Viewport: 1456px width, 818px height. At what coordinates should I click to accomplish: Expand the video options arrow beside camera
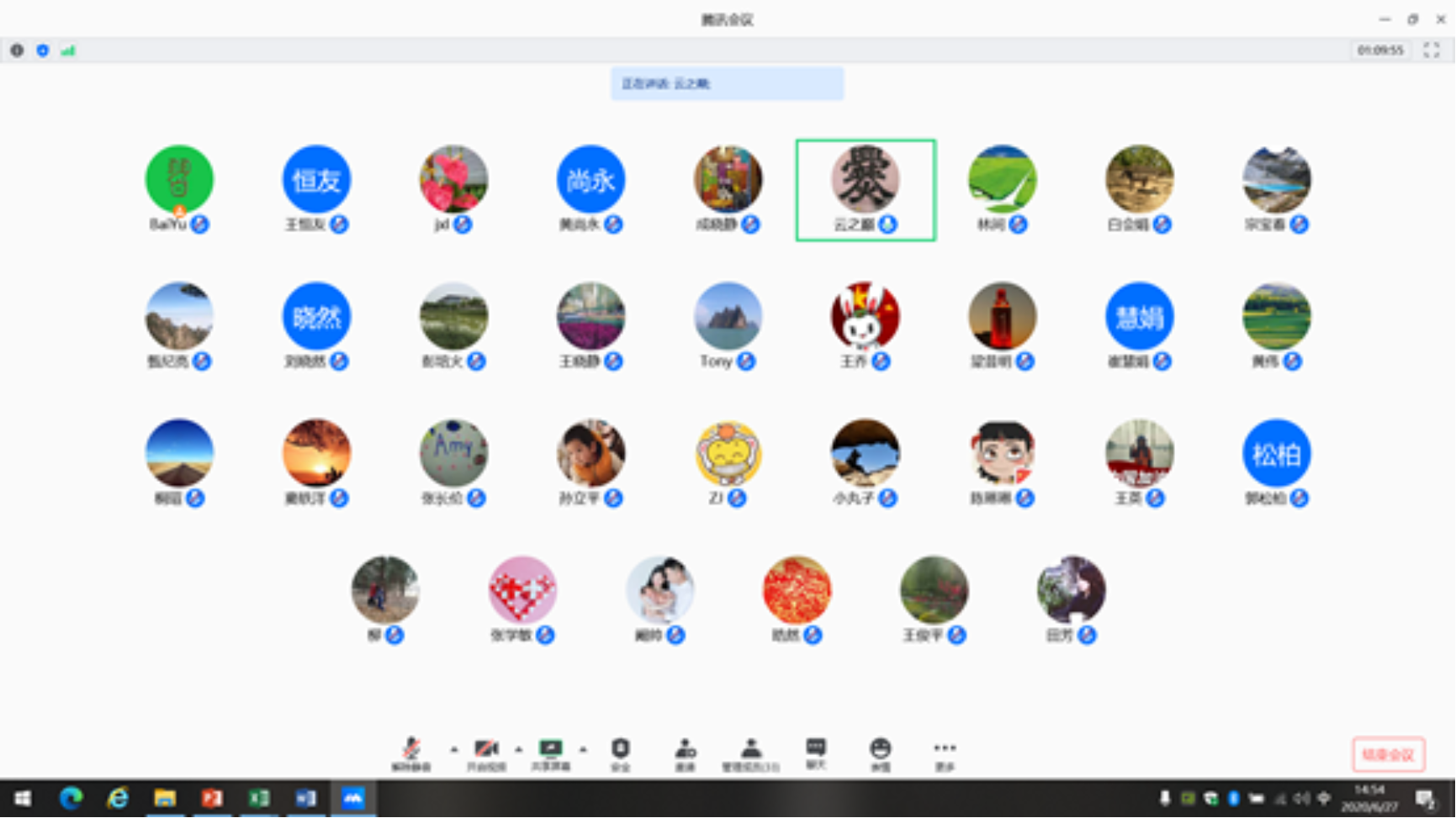tap(519, 748)
